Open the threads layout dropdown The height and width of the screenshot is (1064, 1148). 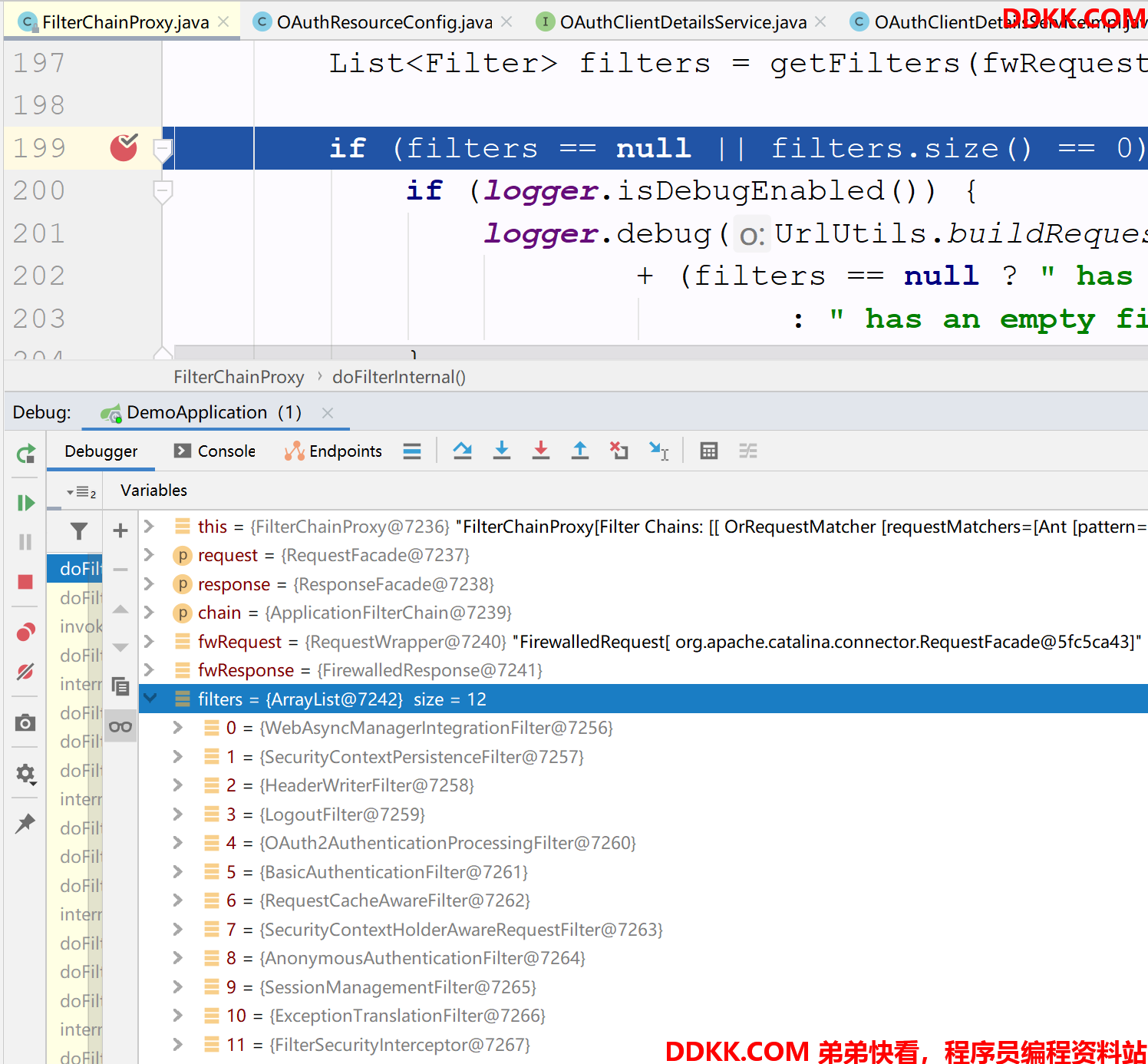click(x=81, y=492)
